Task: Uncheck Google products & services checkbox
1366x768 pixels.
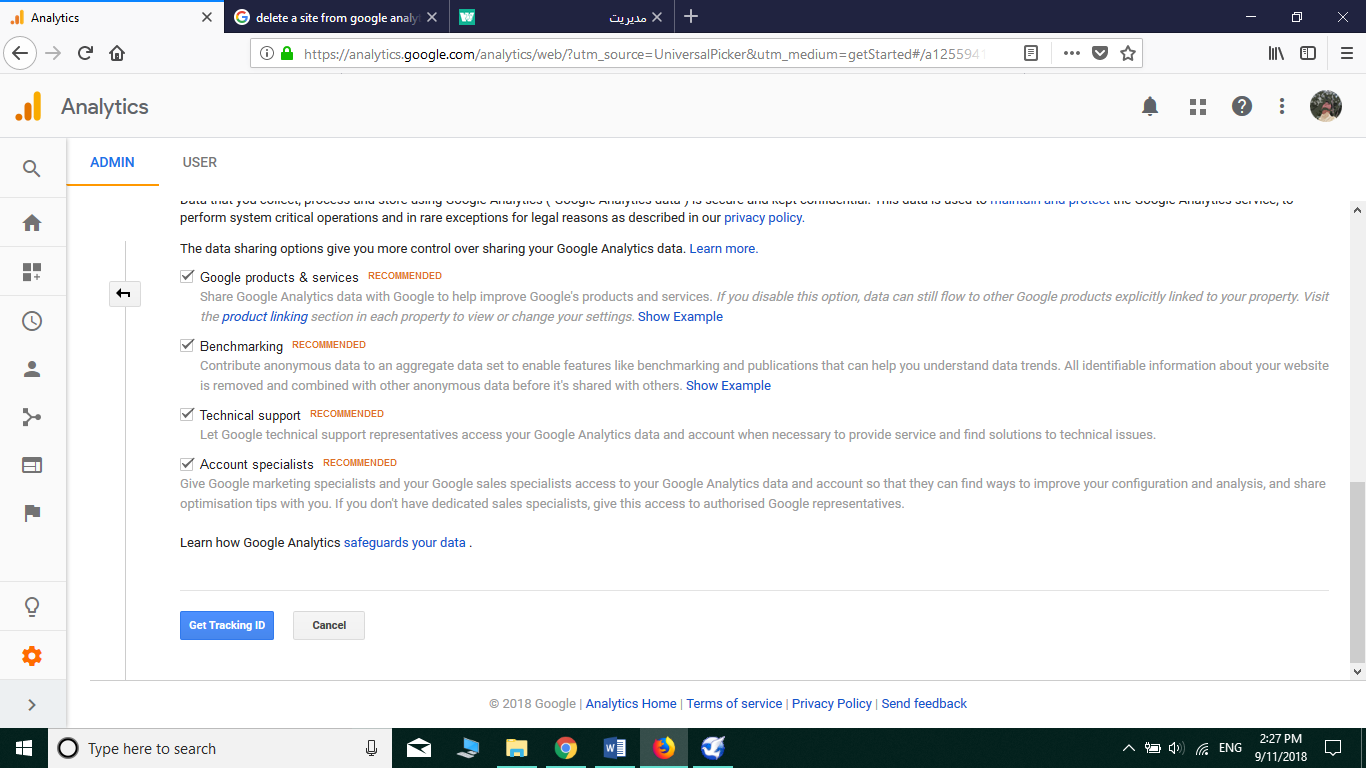Action: 187,277
